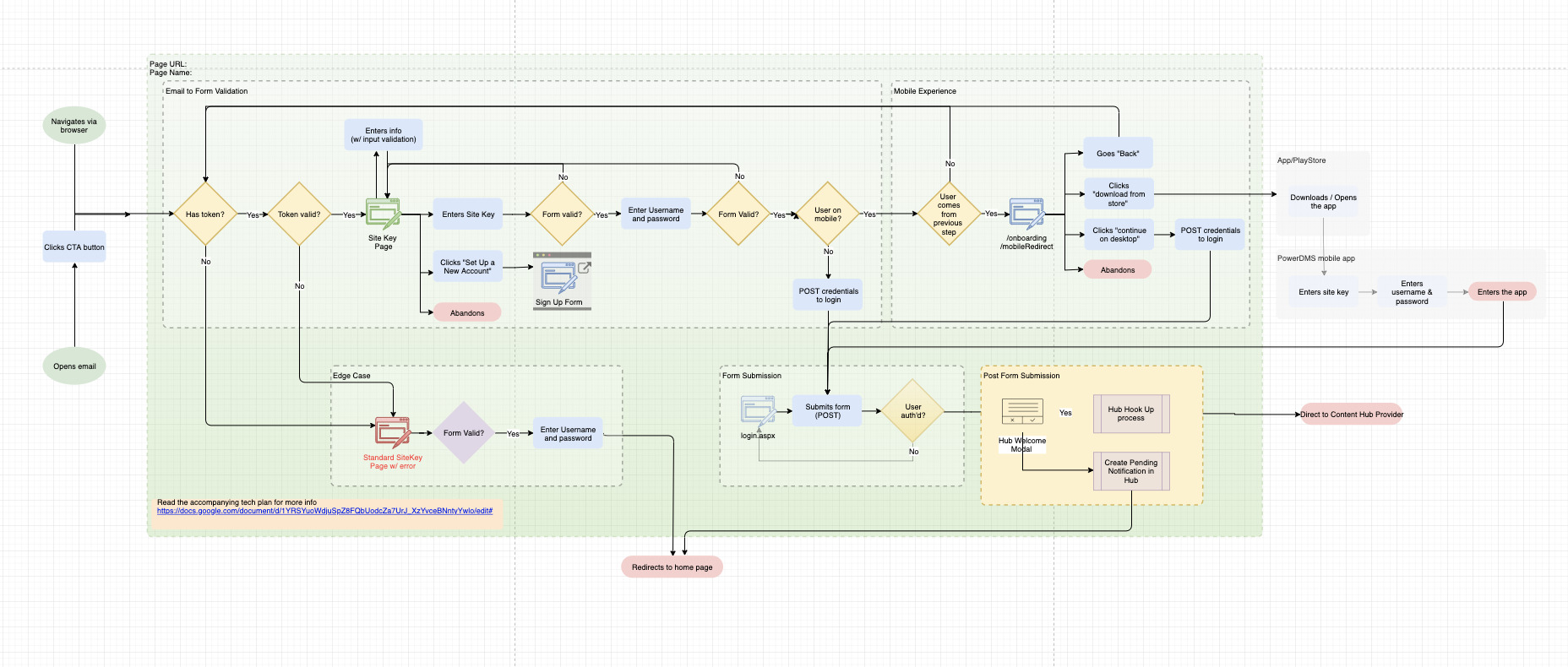Image resolution: width=1568 pixels, height=667 pixels.
Task: Select top-row "Enter Username and password" box
Action: [656, 214]
